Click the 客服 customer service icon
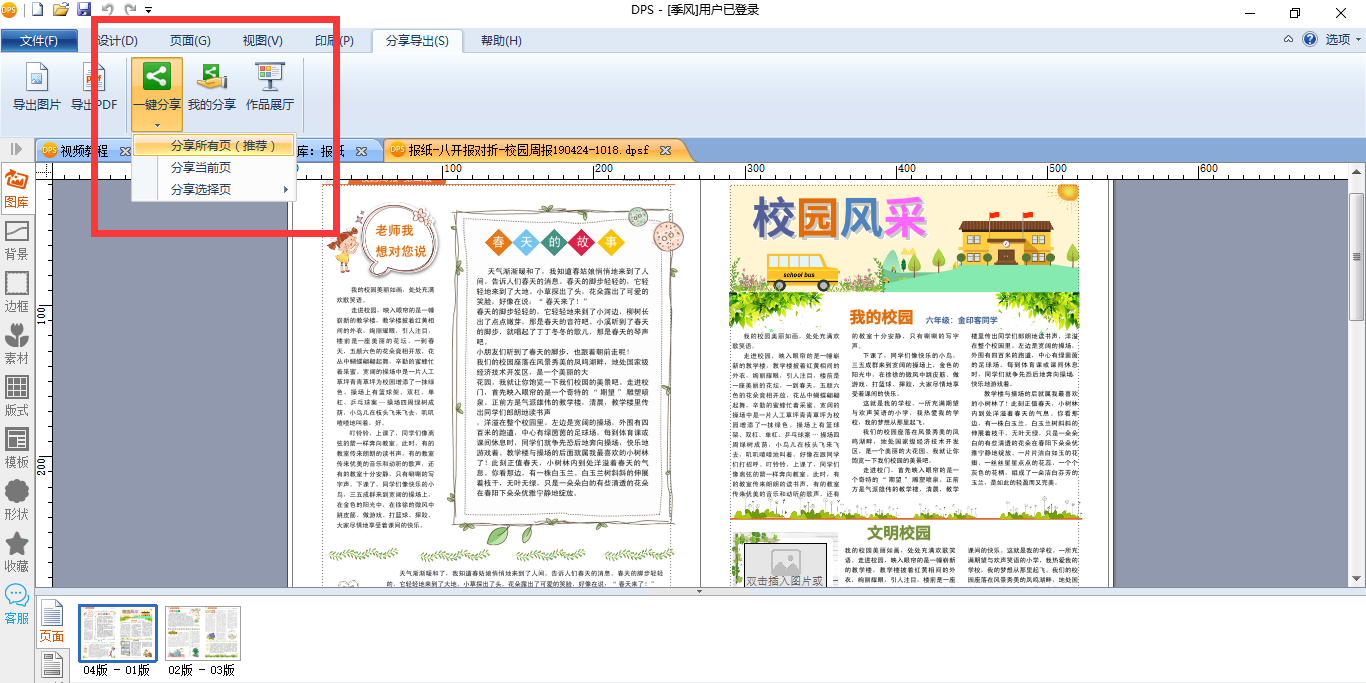 pyautogui.click(x=17, y=605)
